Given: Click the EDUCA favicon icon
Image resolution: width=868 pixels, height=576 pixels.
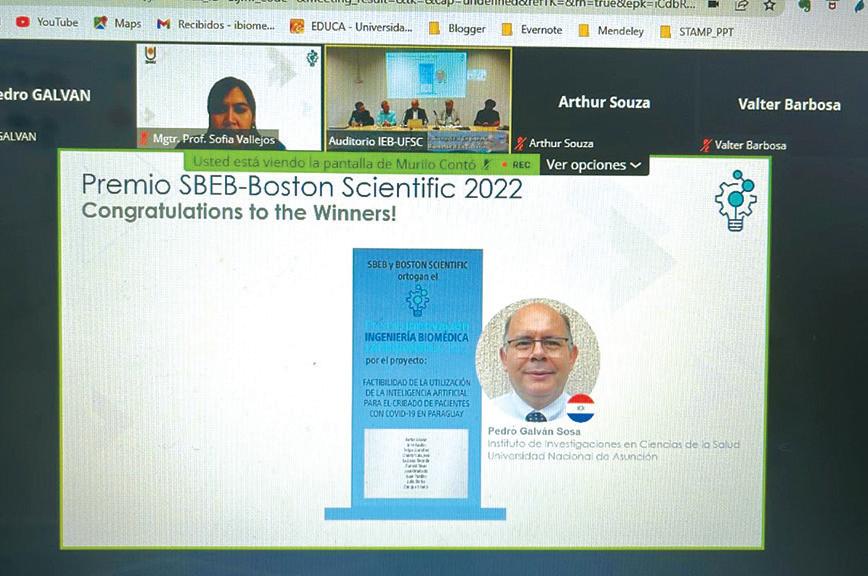Looking at the screenshot, I should [297, 26].
